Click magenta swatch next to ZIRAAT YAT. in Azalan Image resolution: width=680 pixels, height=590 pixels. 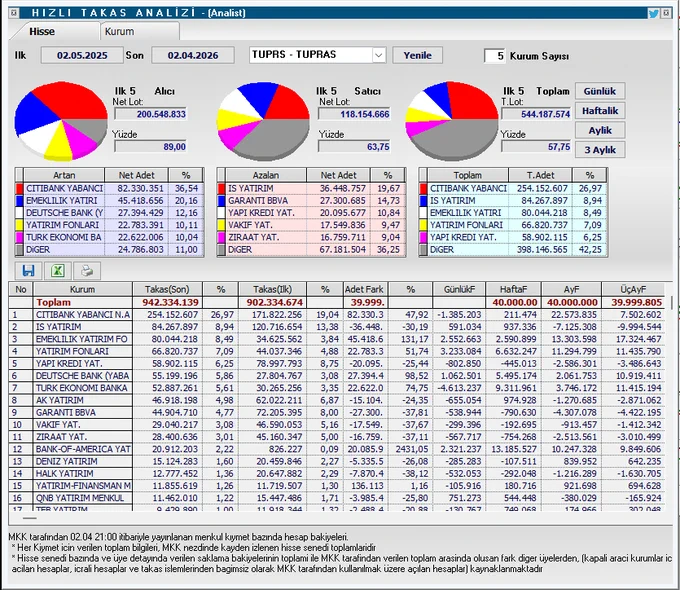click(221, 237)
